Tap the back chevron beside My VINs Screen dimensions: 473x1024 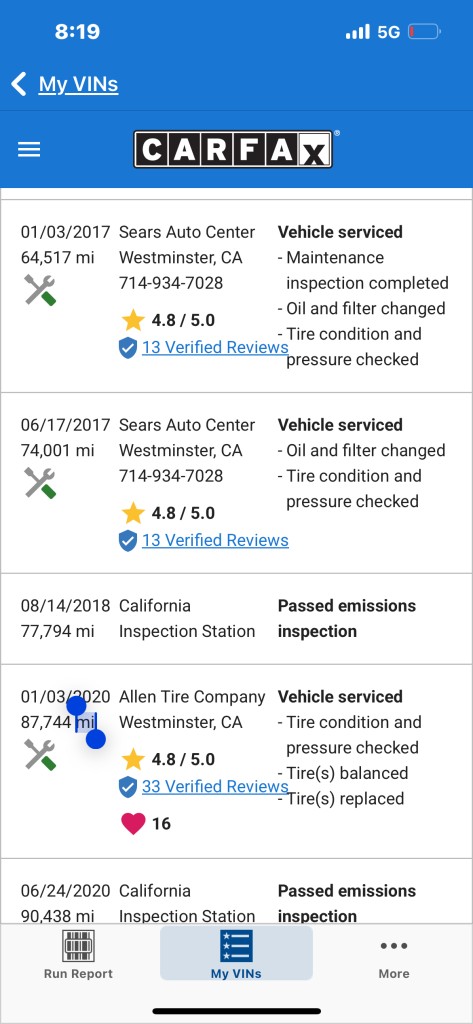[x=19, y=84]
